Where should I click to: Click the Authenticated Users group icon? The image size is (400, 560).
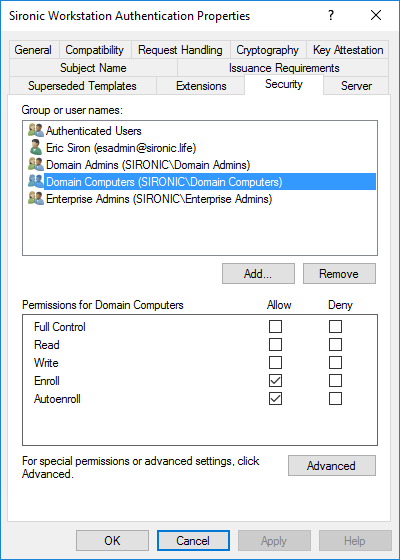click(x=36, y=131)
